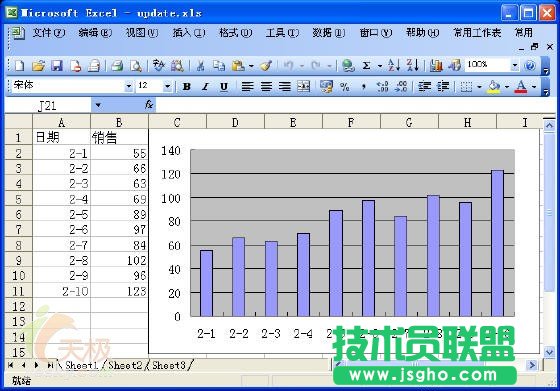Open the 文件 (File) menu

coord(49,33)
